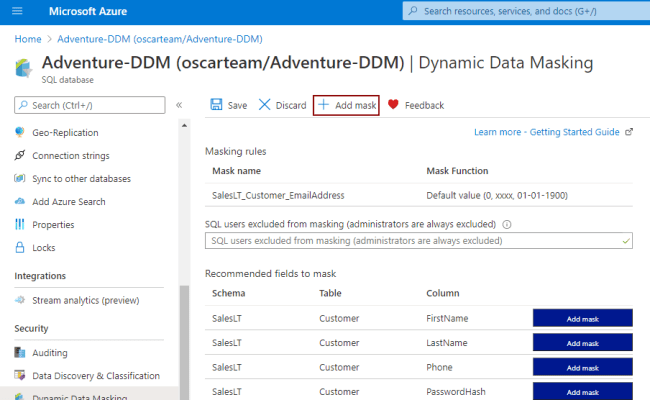Image resolution: width=650 pixels, height=400 pixels.
Task: Click the Discard X icon
Action: click(264, 104)
